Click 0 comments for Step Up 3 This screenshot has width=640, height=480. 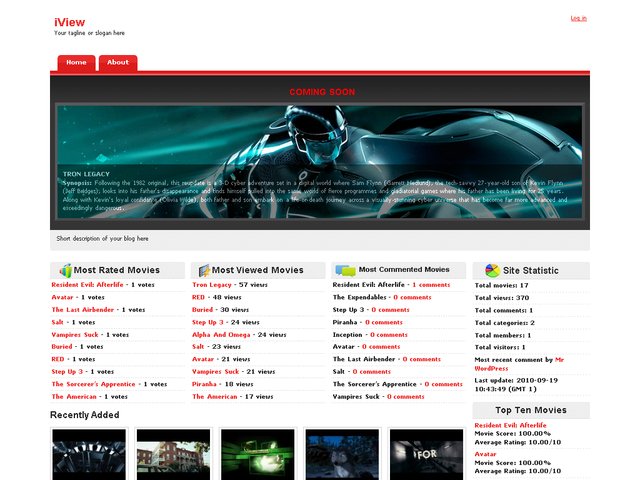[x=390, y=310]
